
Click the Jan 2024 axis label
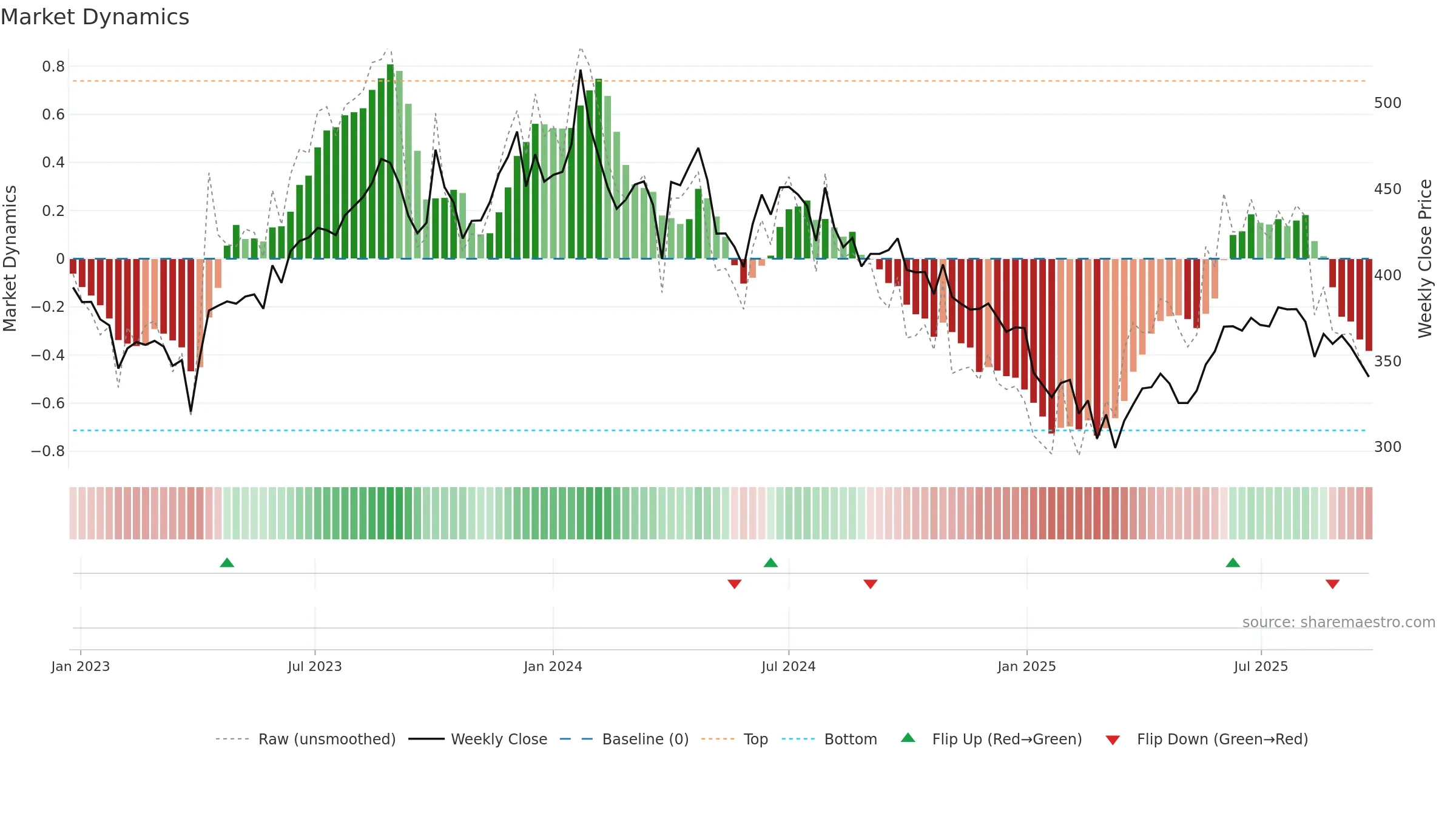point(553,666)
